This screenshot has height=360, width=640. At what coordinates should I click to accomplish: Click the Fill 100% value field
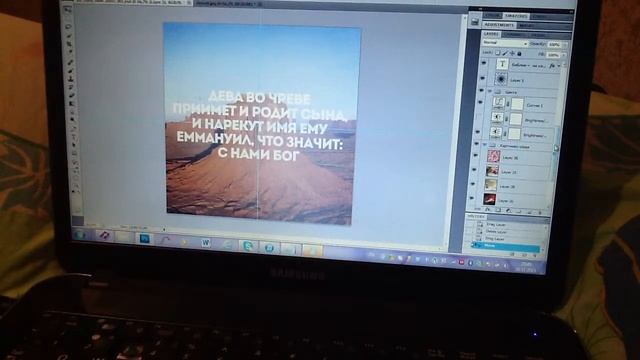553,55
